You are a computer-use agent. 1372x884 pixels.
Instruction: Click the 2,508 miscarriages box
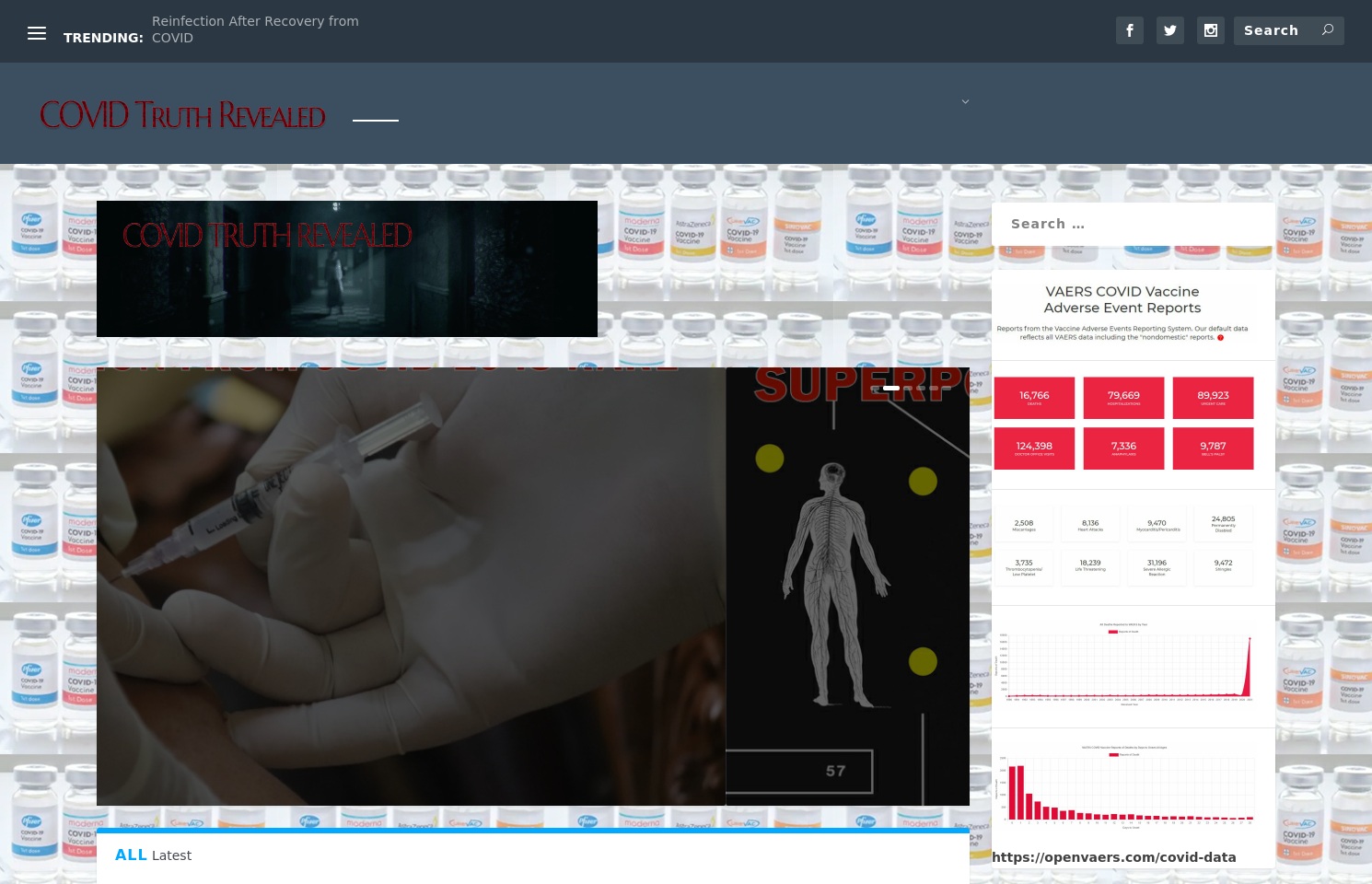pyautogui.click(x=1024, y=525)
